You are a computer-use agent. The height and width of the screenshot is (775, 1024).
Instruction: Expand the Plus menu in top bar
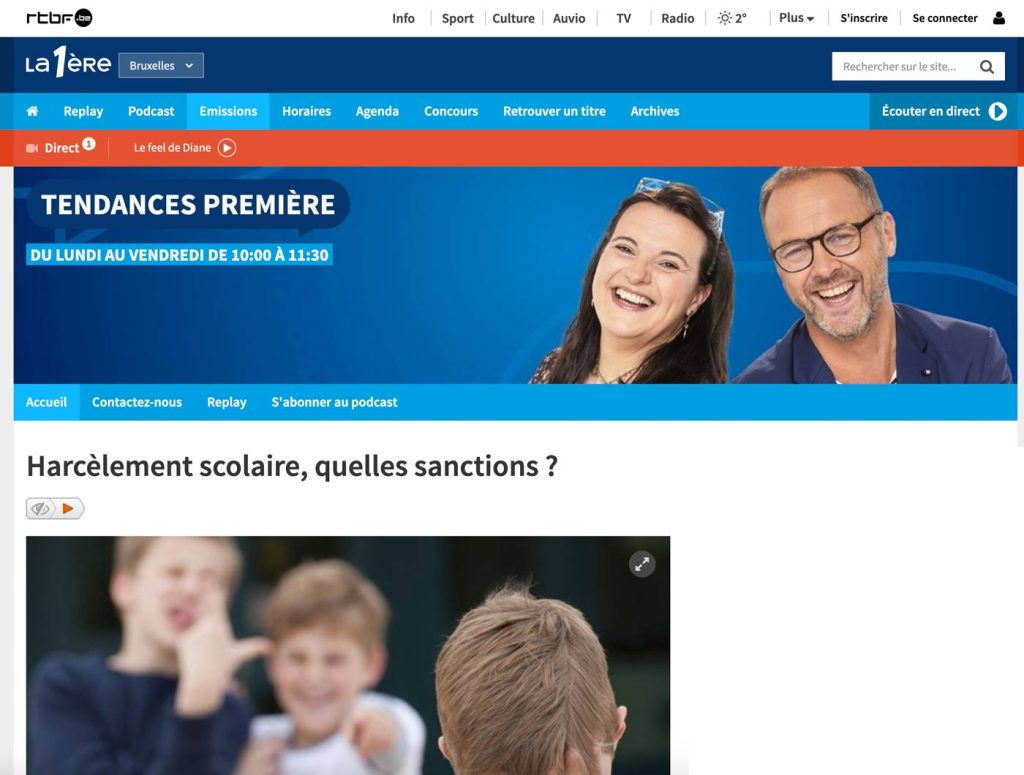click(796, 18)
